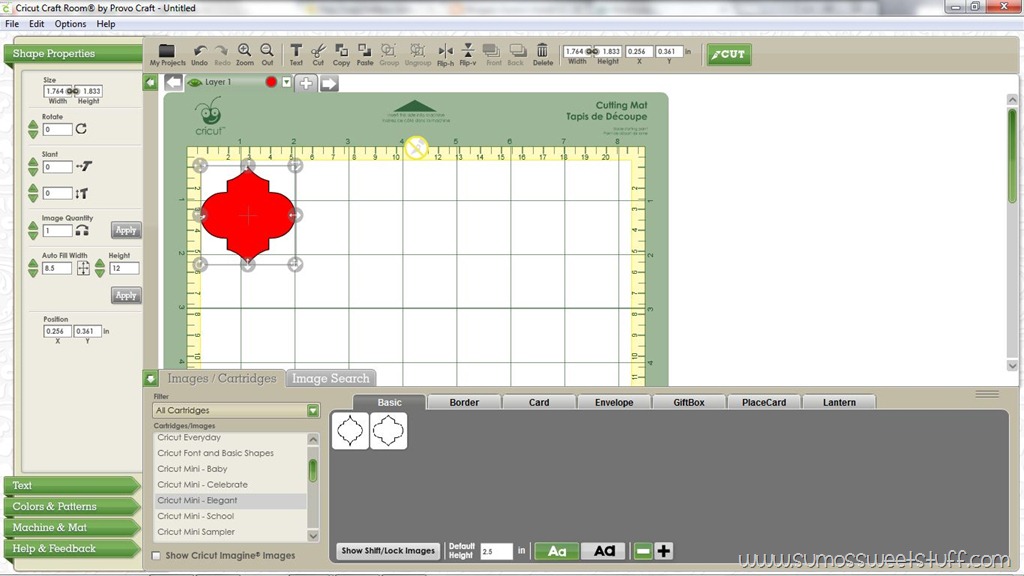Click the rotate arrow icon beside Rotate field
The width and height of the screenshot is (1024, 576).
(81, 129)
